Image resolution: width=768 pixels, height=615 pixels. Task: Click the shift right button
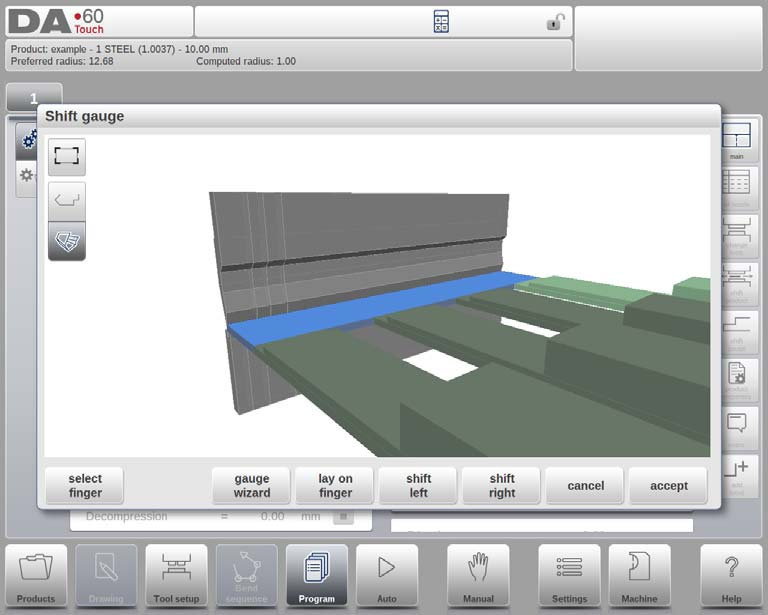tap(502, 485)
